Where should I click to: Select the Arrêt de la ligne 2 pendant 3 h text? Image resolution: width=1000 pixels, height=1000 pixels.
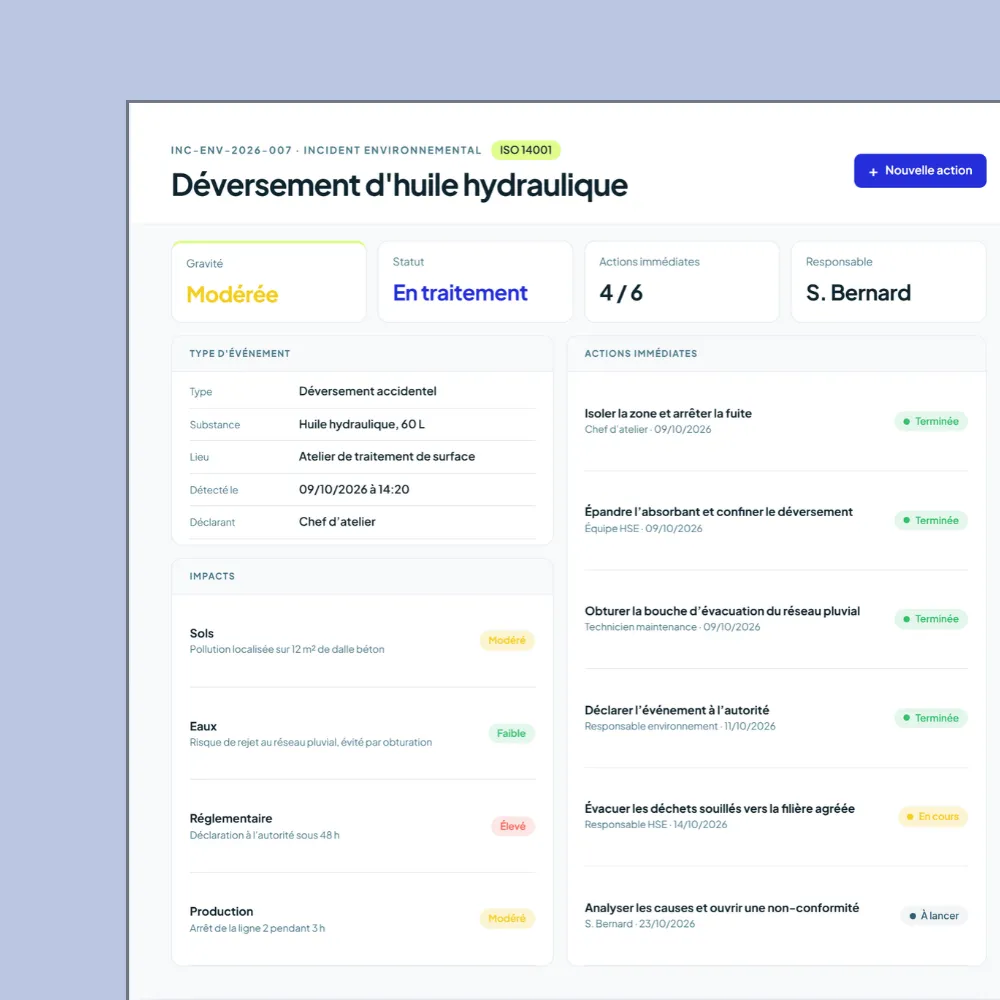[257, 928]
